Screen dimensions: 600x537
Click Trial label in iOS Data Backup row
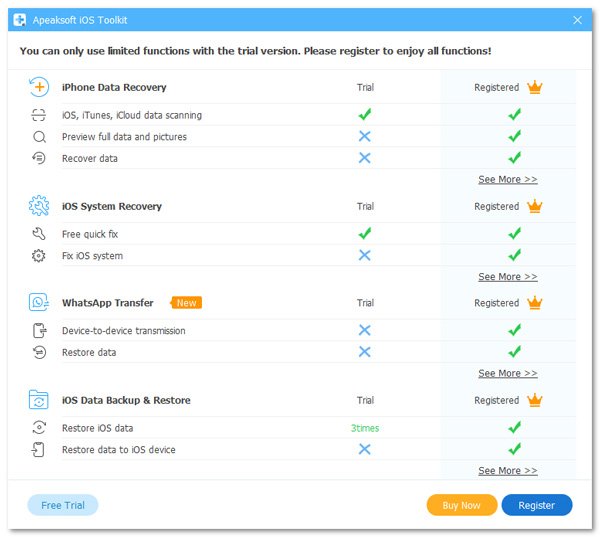click(x=365, y=400)
